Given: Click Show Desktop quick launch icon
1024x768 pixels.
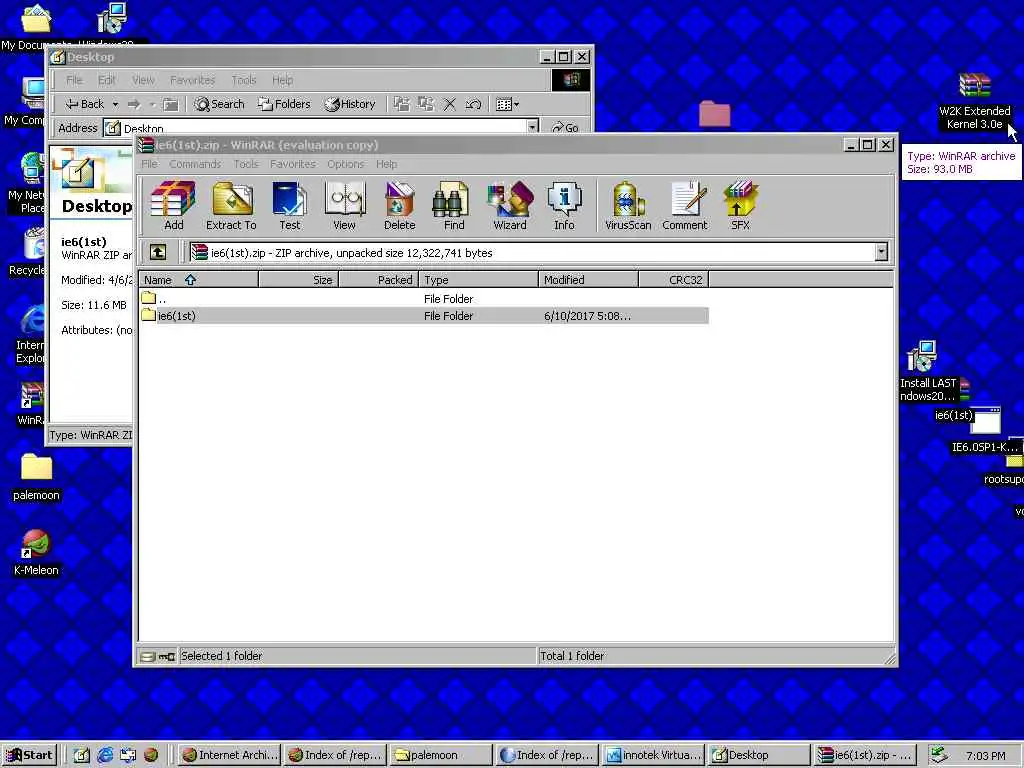Looking at the screenshot, I should click(81, 755).
